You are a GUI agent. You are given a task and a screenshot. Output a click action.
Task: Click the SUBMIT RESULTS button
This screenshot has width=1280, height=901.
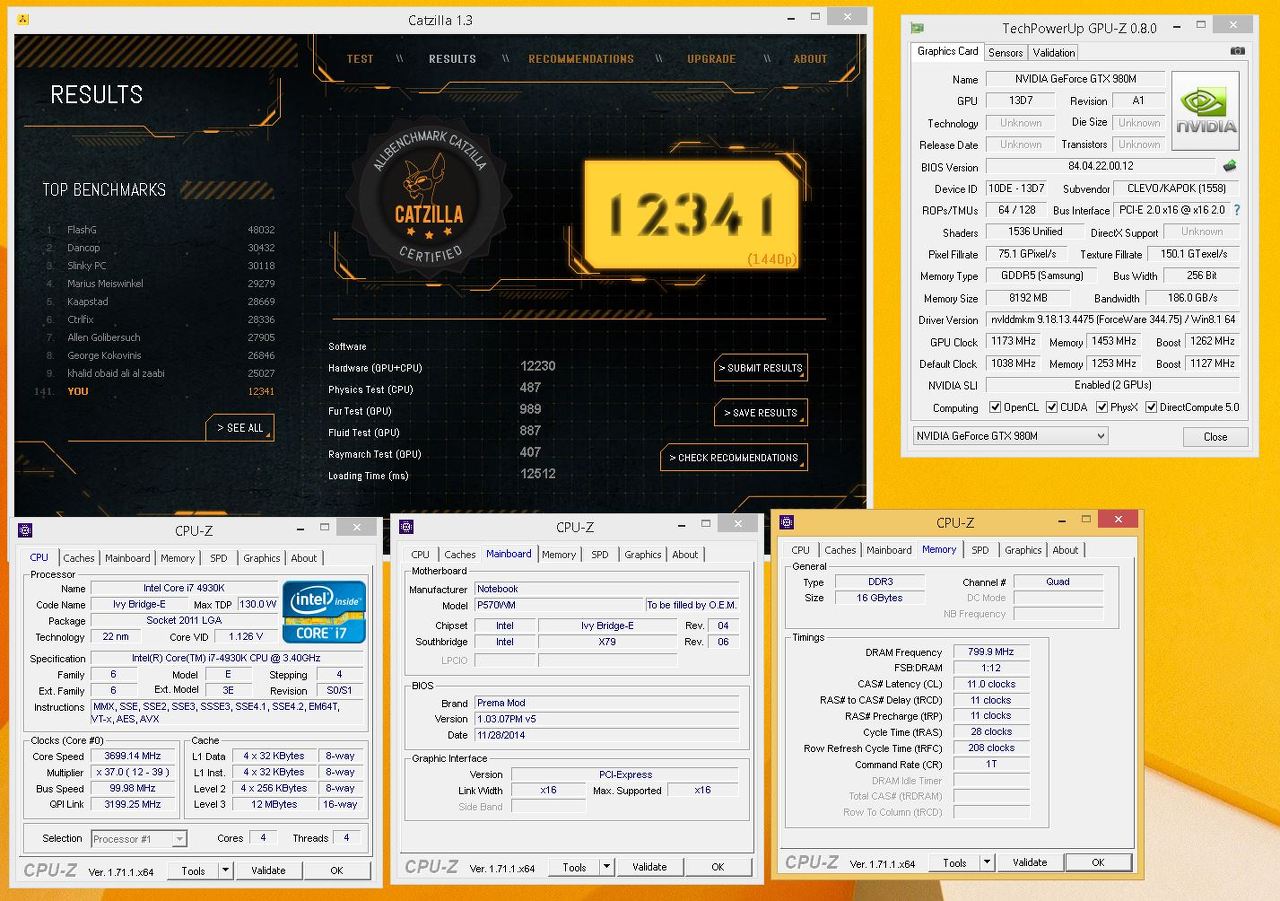(761, 368)
